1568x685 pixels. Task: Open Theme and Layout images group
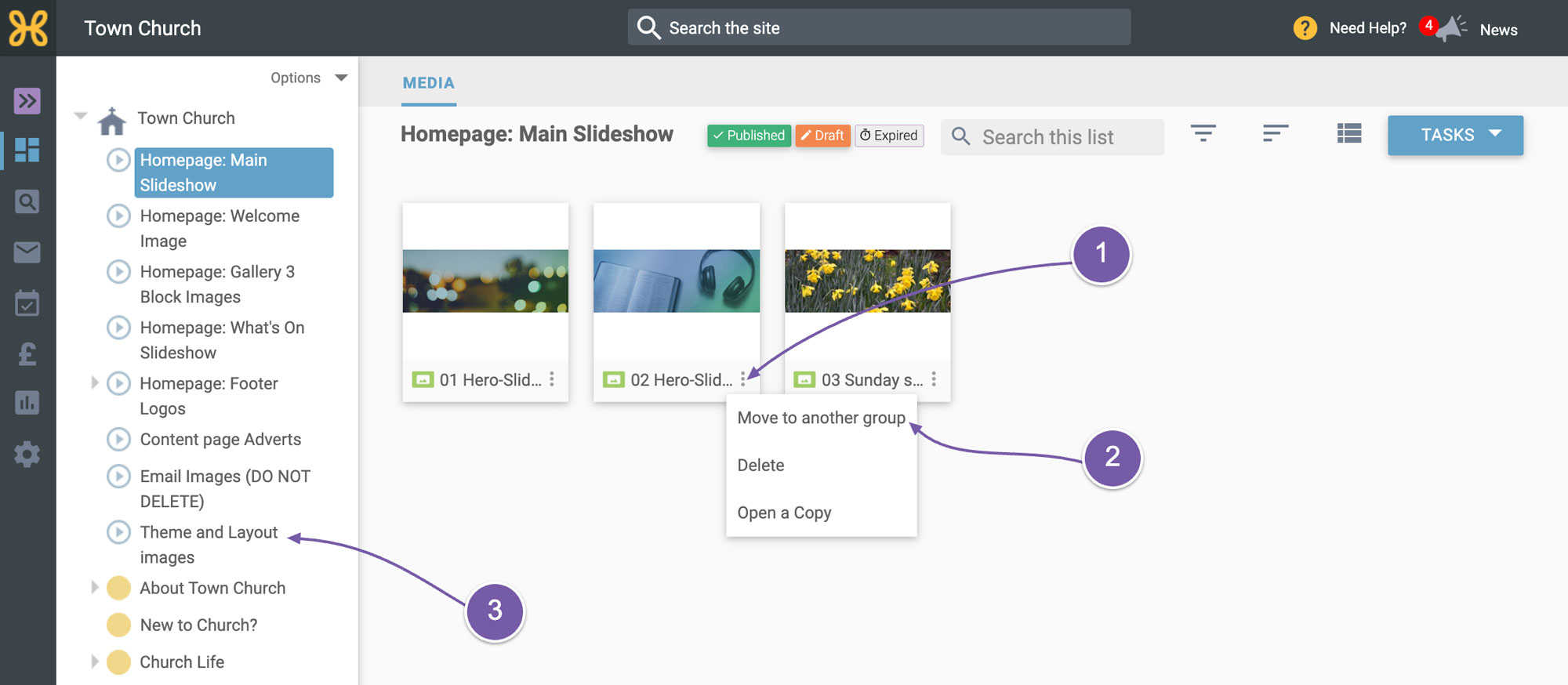coord(209,545)
